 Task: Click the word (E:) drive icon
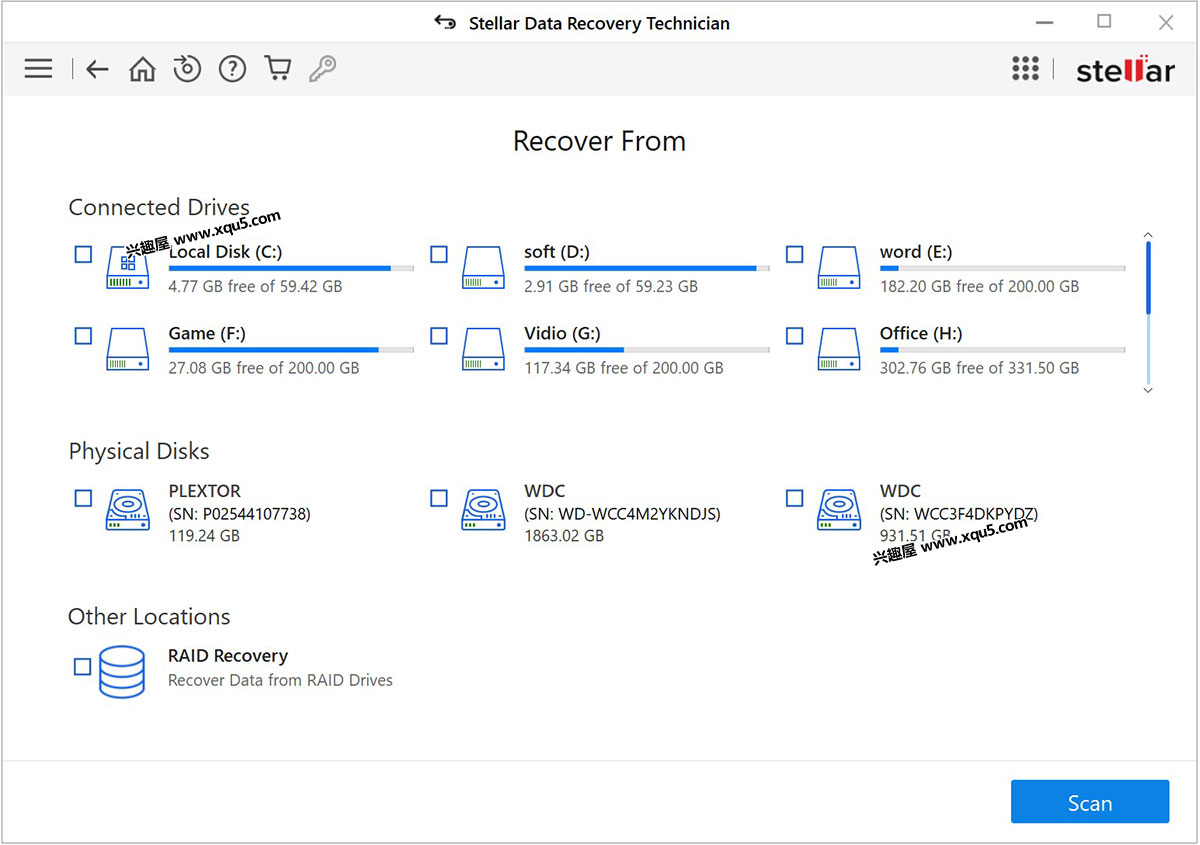[839, 268]
